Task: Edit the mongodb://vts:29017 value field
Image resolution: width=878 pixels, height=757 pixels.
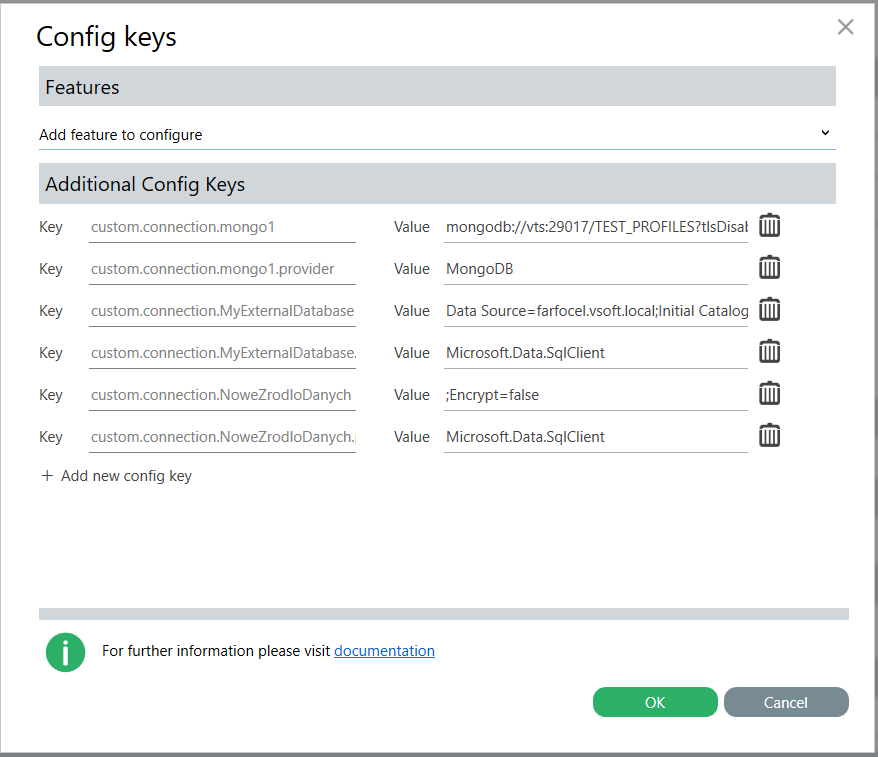Action: 596,227
